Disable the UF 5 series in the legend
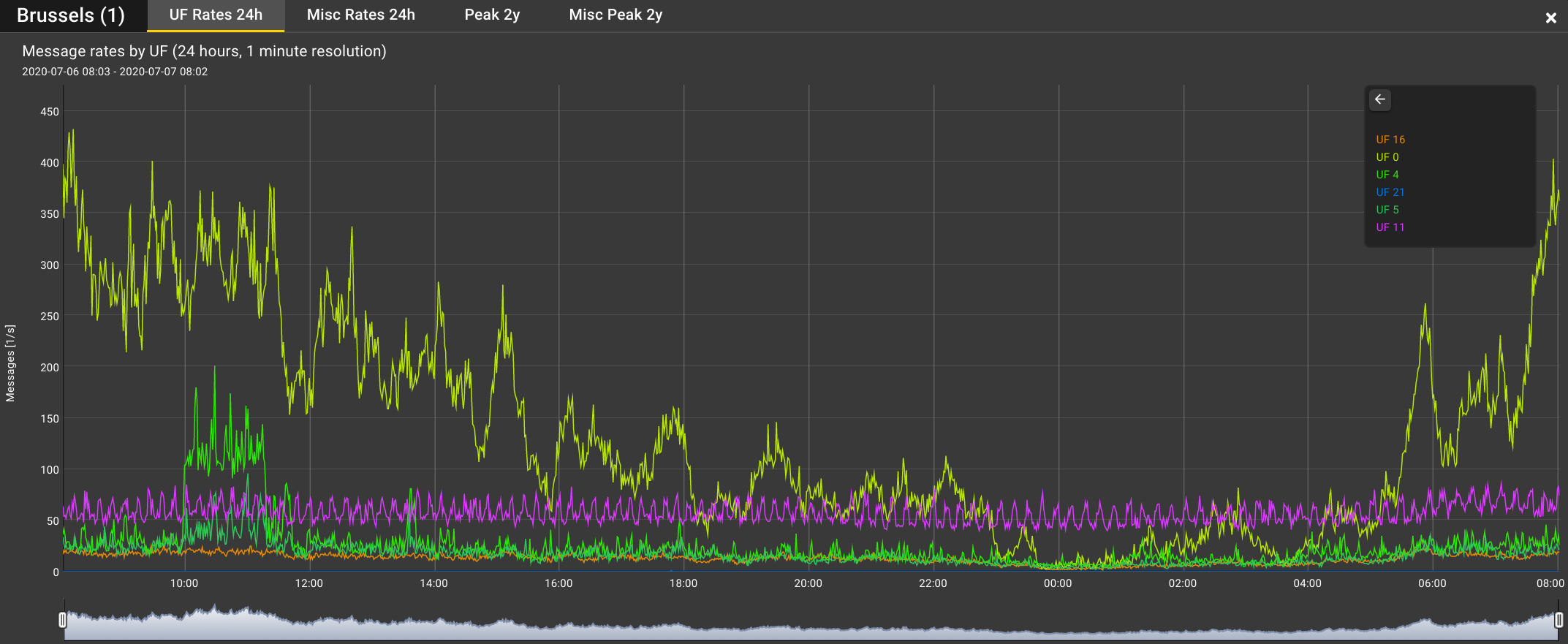 (1387, 210)
